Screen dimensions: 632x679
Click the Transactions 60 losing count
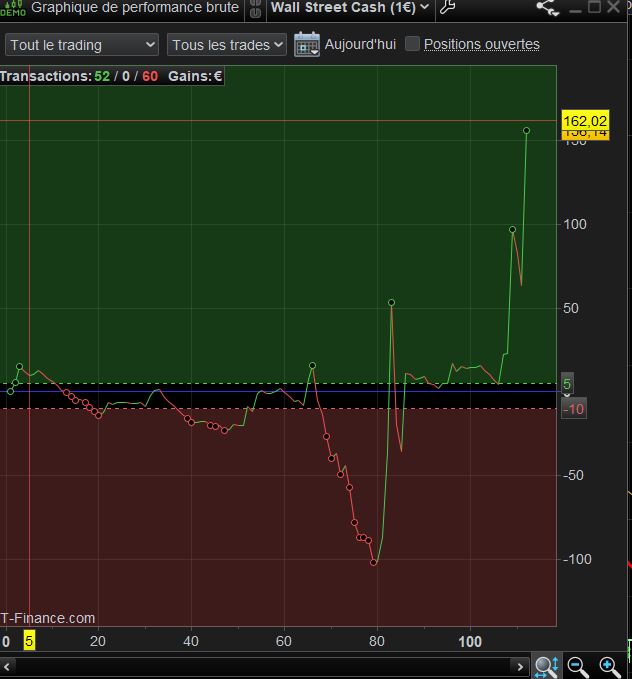(150, 76)
